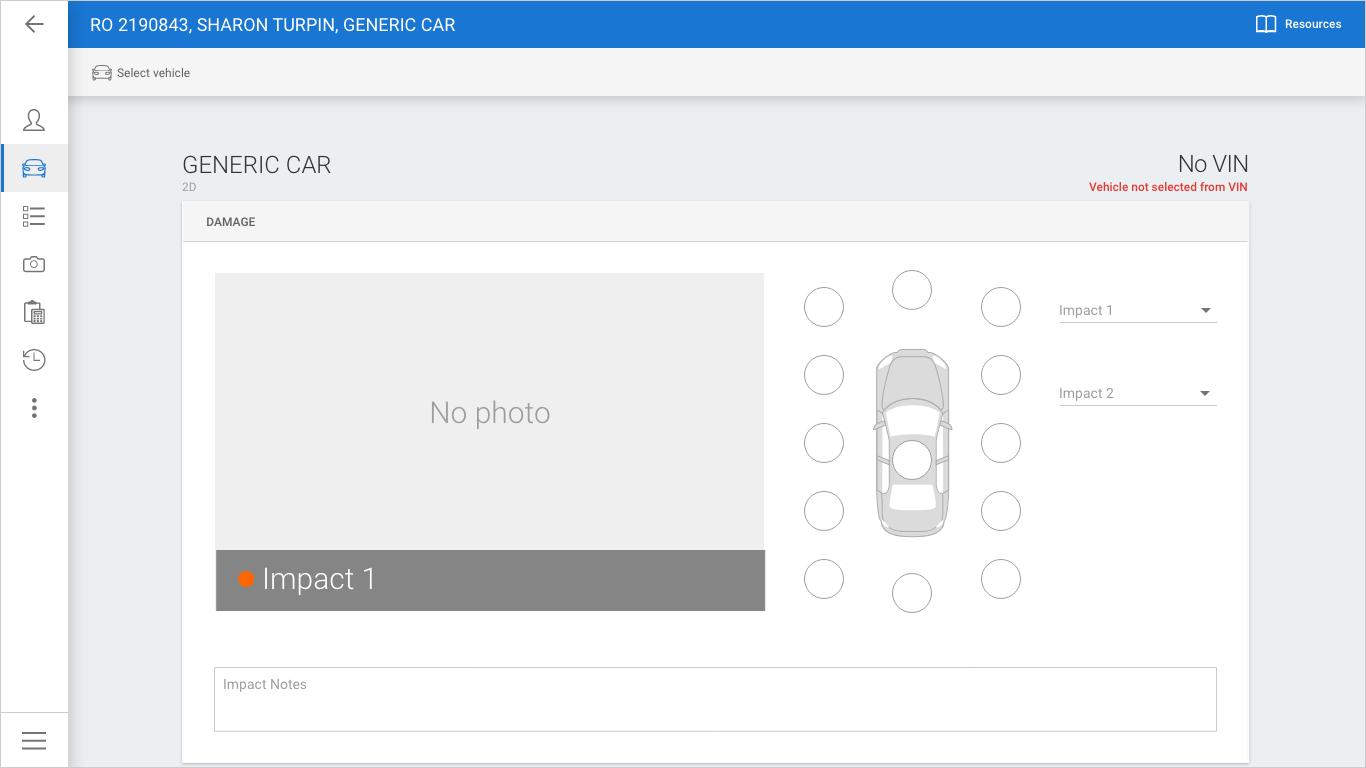Go back using the arrow icon

[34, 24]
